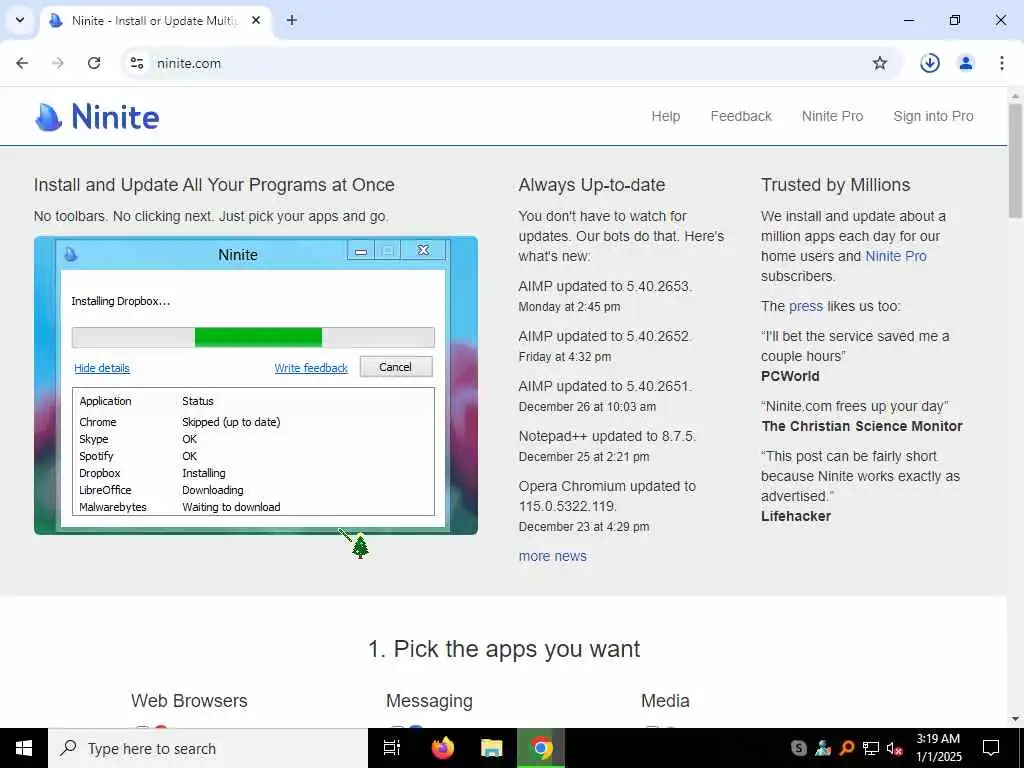Image resolution: width=1024 pixels, height=768 pixels.
Task: Open network status tray icon
Action: (x=871, y=748)
